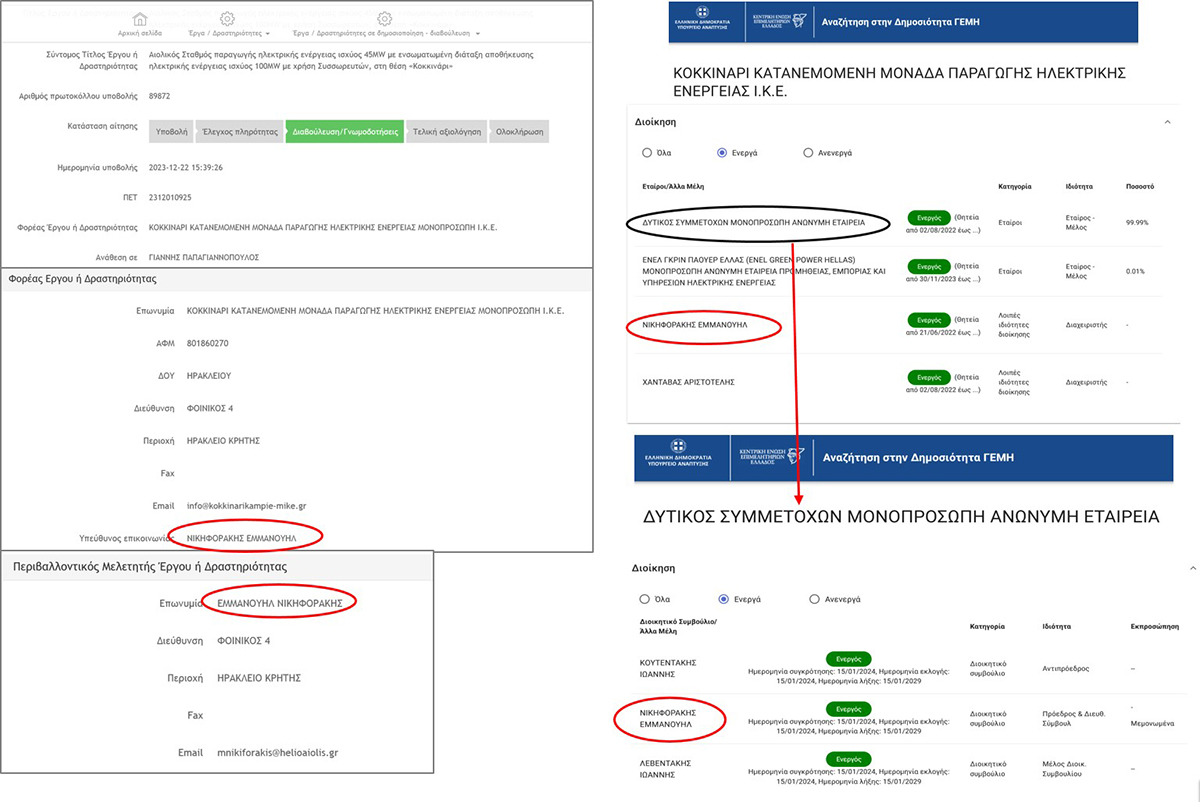The width and height of the screenshot is (1200, 802).
Task: Open the Έργα / Δραστηριότητες σε δημοσιοποίηση - διαβούλευση dropdown
Action: (386, 33)
